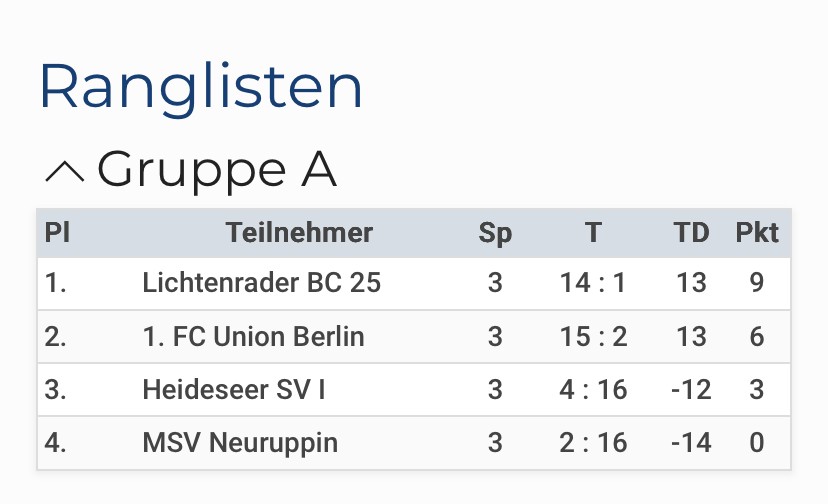Image resolution: width=828 pixels, height=504 pixels.
Task: Click the Gruppe A heading
Action: point(216,170)
